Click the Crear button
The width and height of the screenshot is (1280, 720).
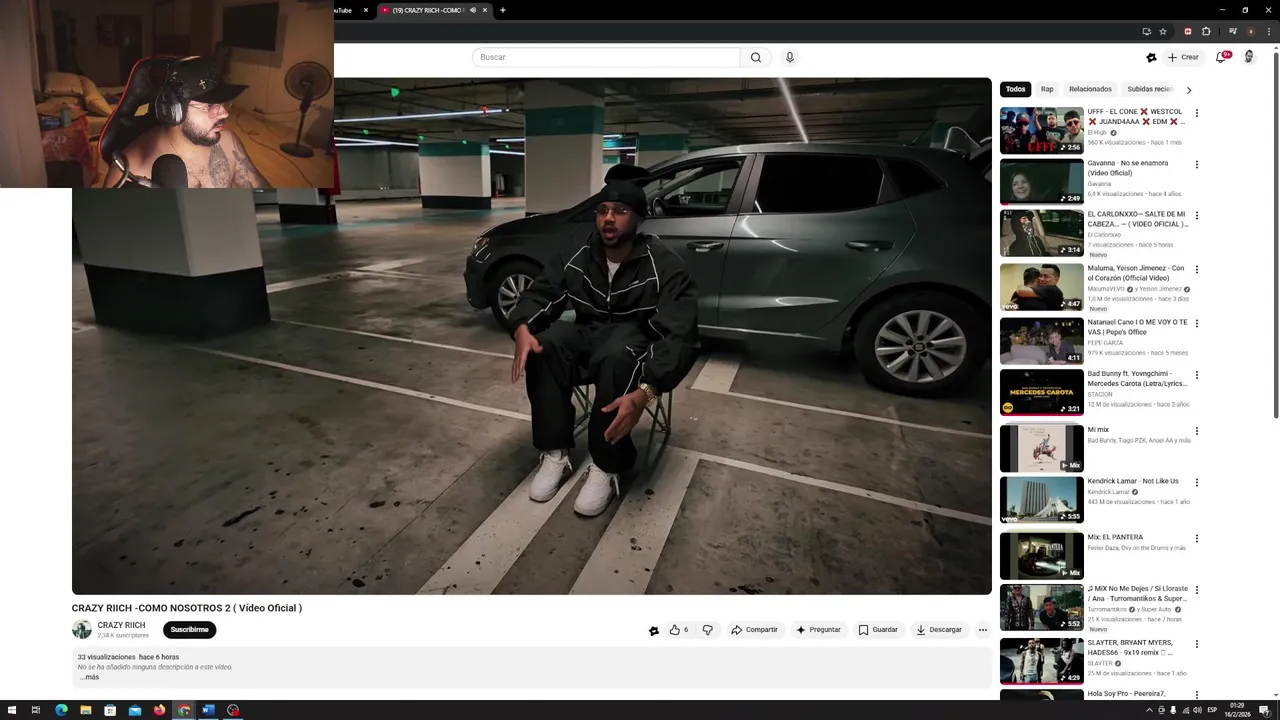(x=1183, y=57)
